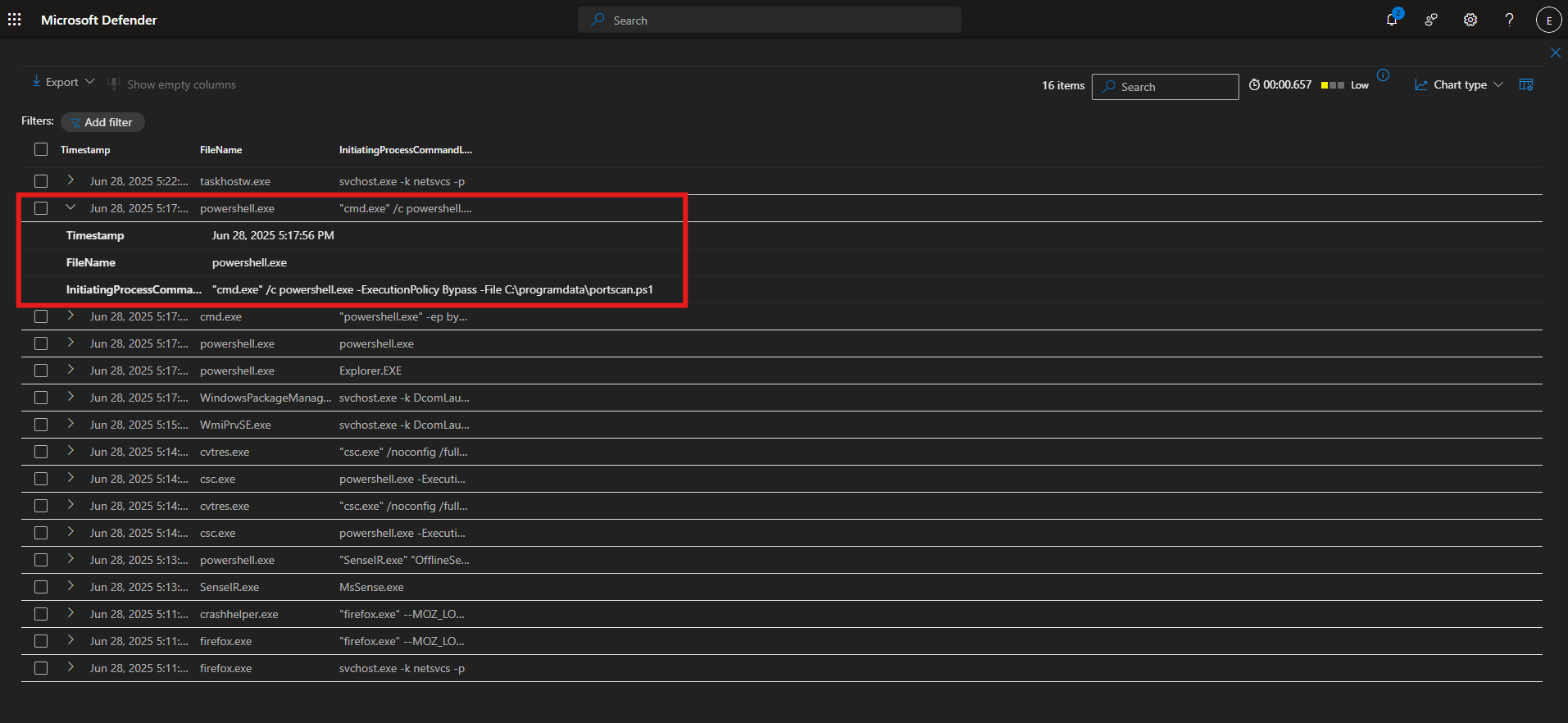Click the MsSense.exe command cell
Screen dimensions: 1568x723
pyautogui.click(x=371, y=587)
